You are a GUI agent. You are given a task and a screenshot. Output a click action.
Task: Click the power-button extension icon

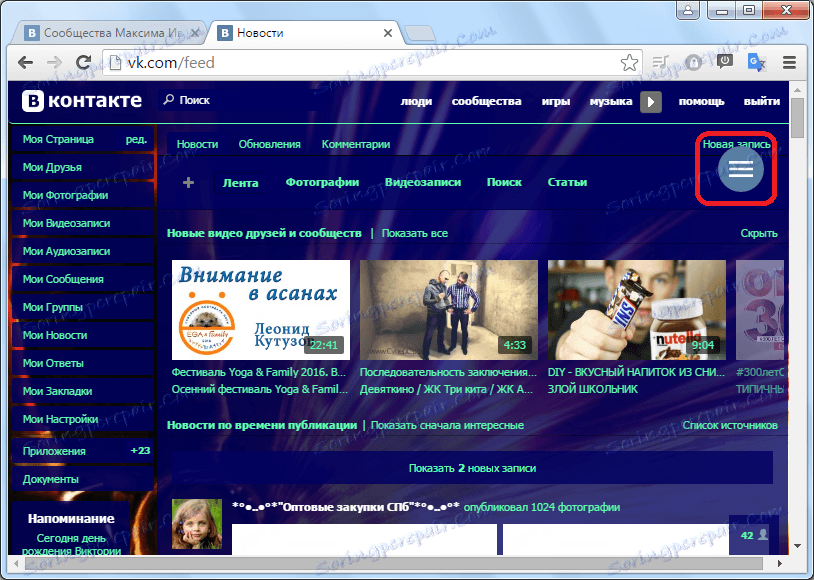(725, 62)
